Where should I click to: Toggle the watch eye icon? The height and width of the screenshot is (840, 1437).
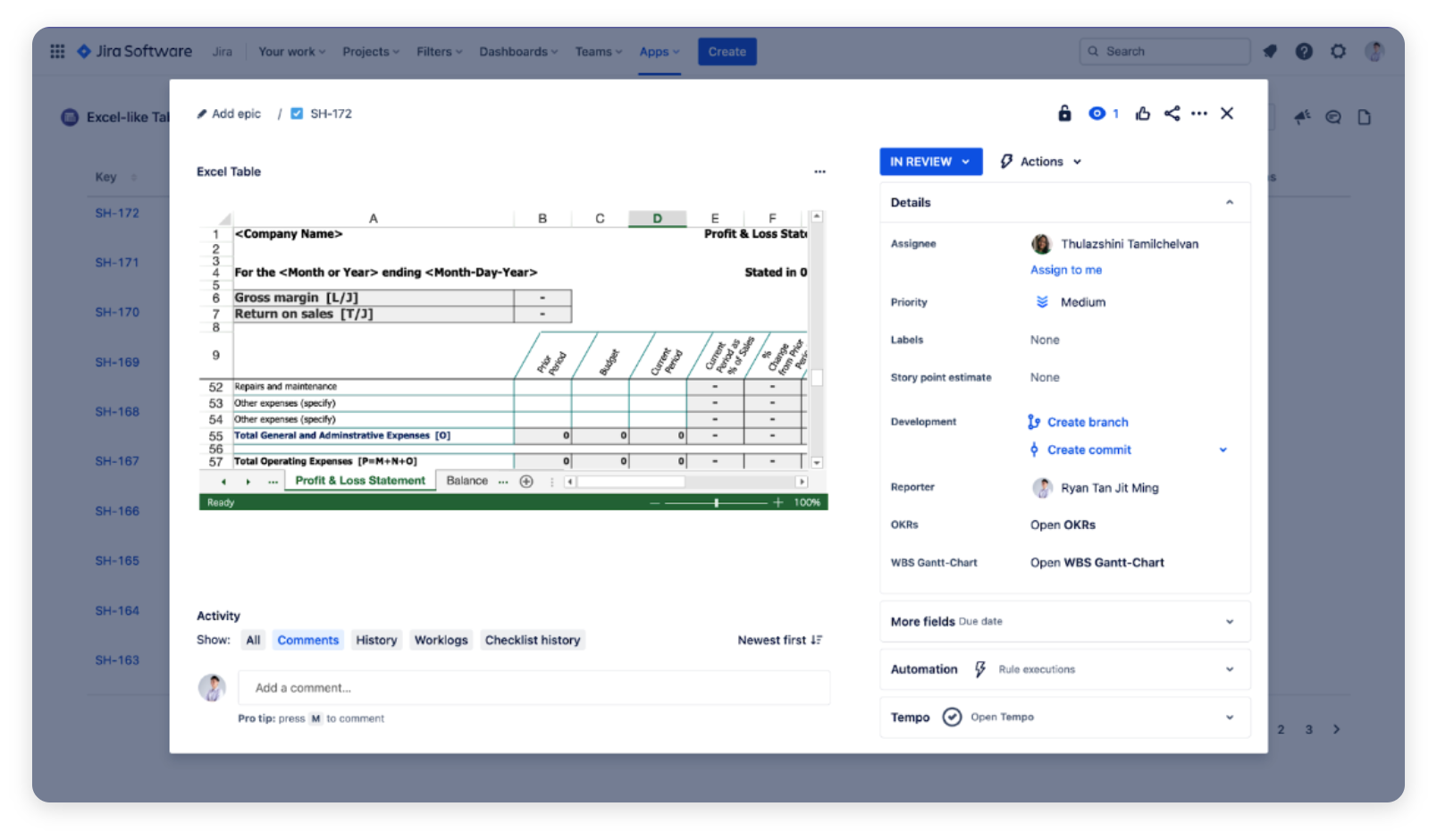pyautogui.click(x=1097, y=113)
